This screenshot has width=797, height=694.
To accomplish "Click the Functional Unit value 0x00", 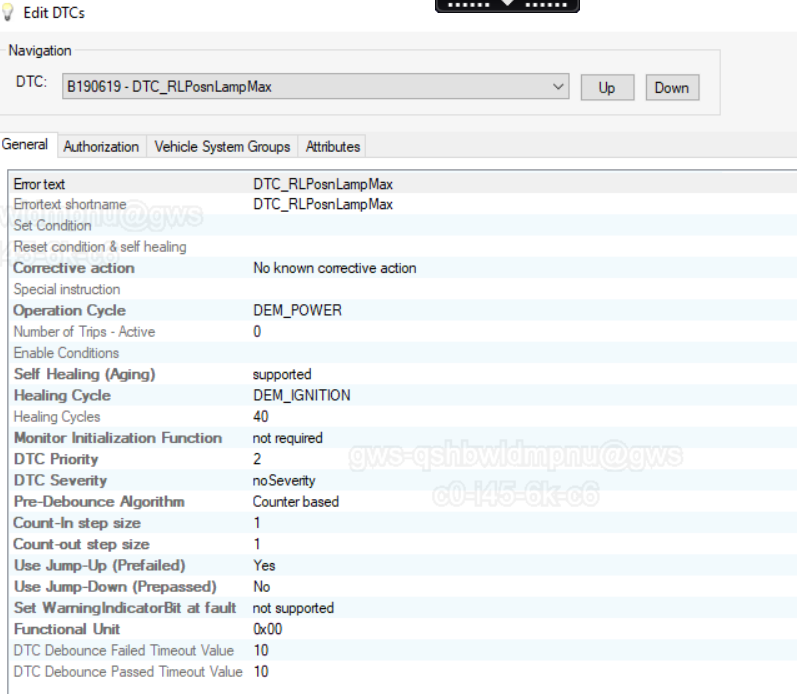I will 268,629.
